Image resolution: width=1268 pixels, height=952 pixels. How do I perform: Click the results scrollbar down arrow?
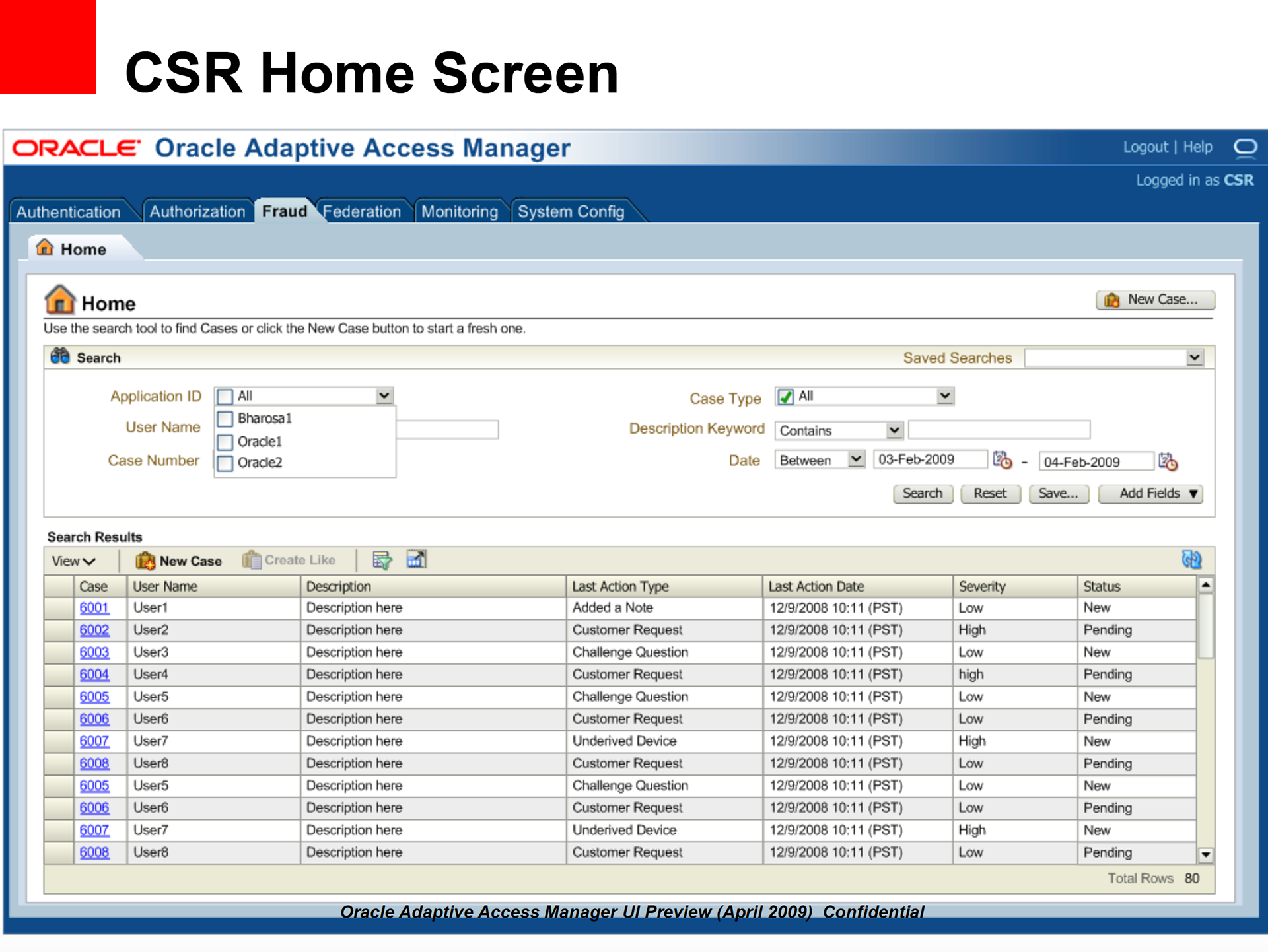(x=1205, y=855)
